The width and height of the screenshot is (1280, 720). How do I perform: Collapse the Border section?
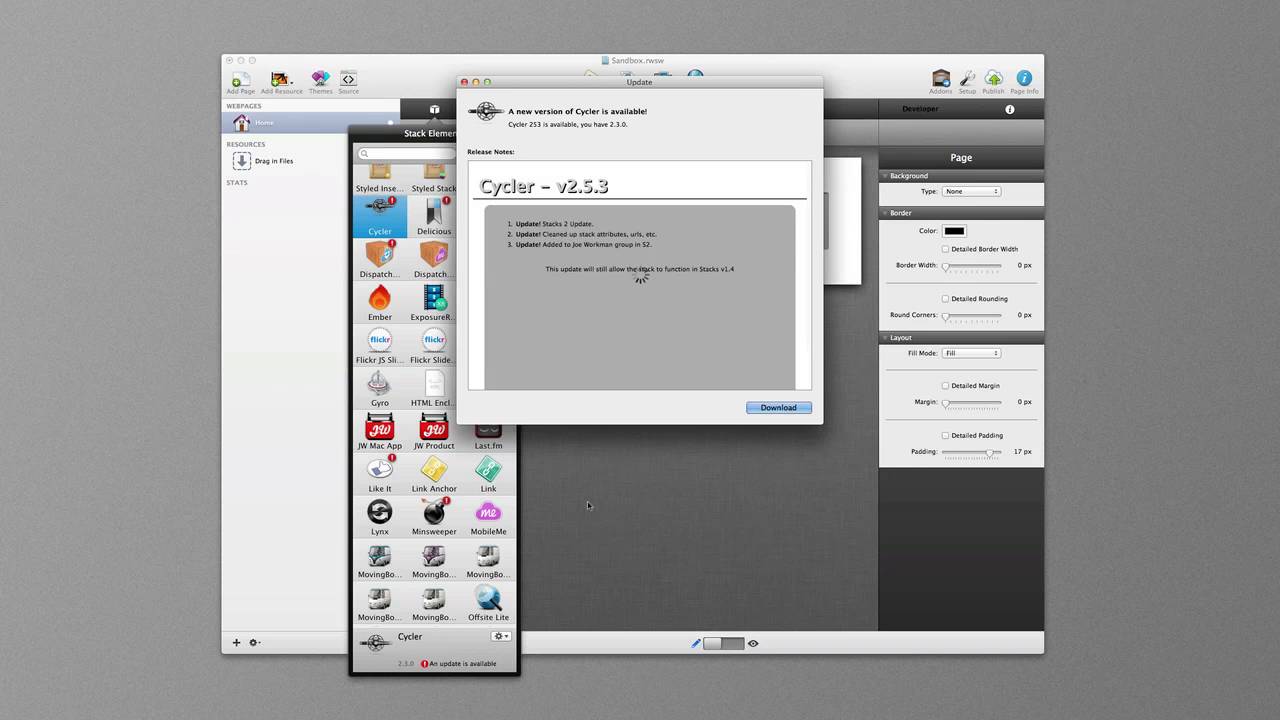pos(885,213)
